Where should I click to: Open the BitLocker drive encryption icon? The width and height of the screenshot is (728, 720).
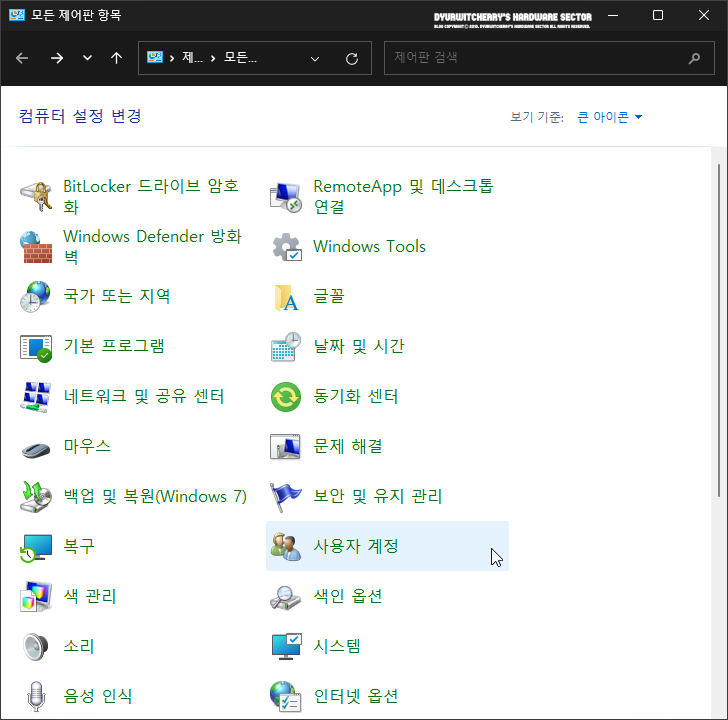(36, 197)
